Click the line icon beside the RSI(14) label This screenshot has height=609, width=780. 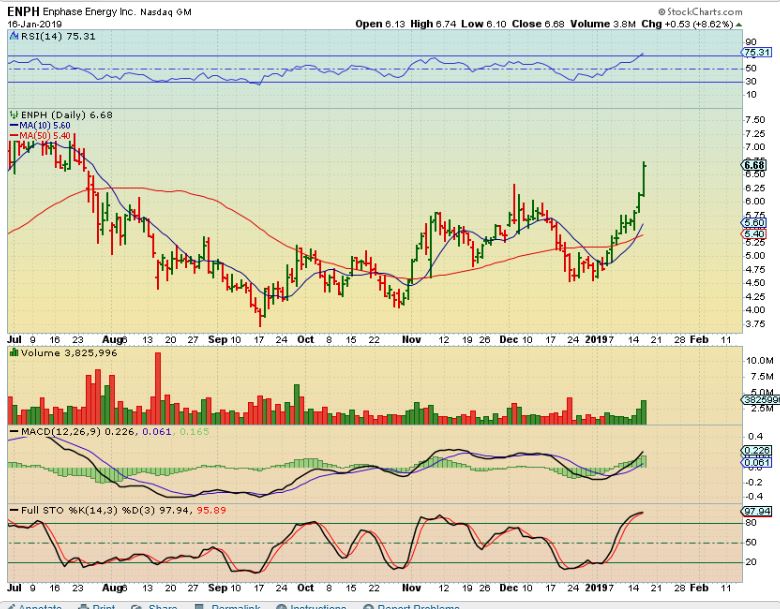pyautogui.click(x=14, y=36)
